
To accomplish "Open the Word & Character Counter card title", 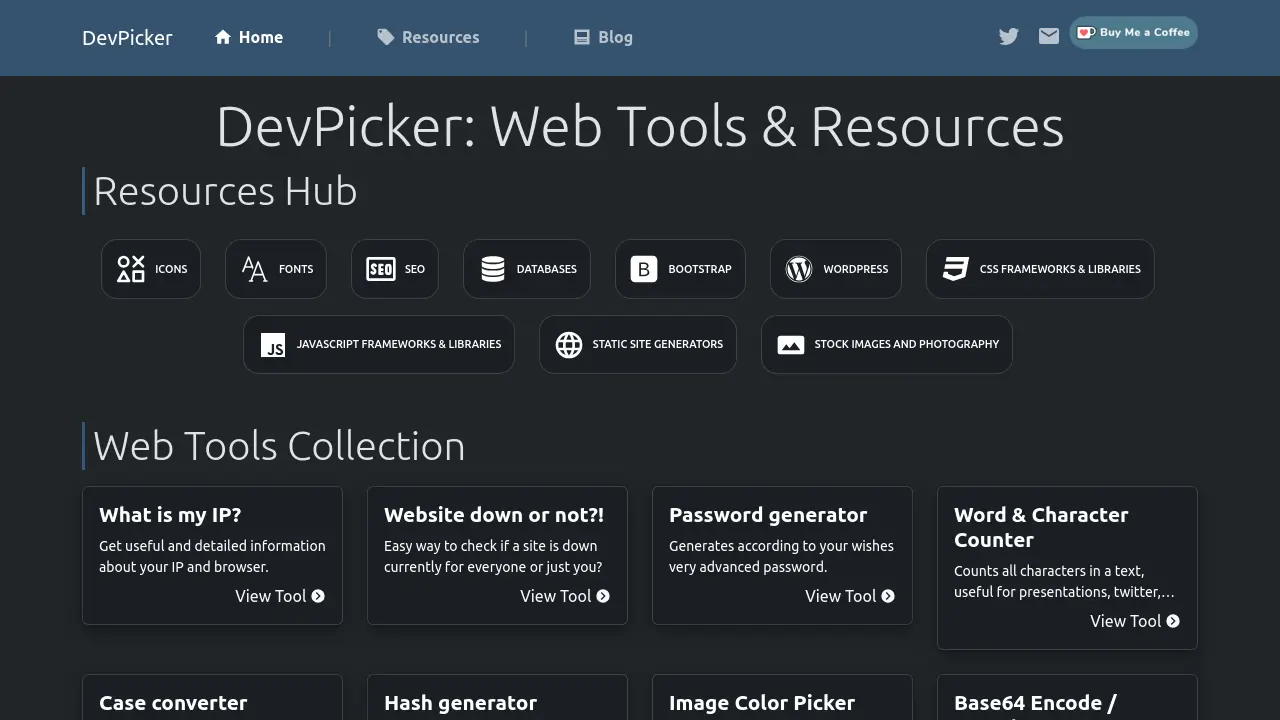I will [x=1041, y=527].
